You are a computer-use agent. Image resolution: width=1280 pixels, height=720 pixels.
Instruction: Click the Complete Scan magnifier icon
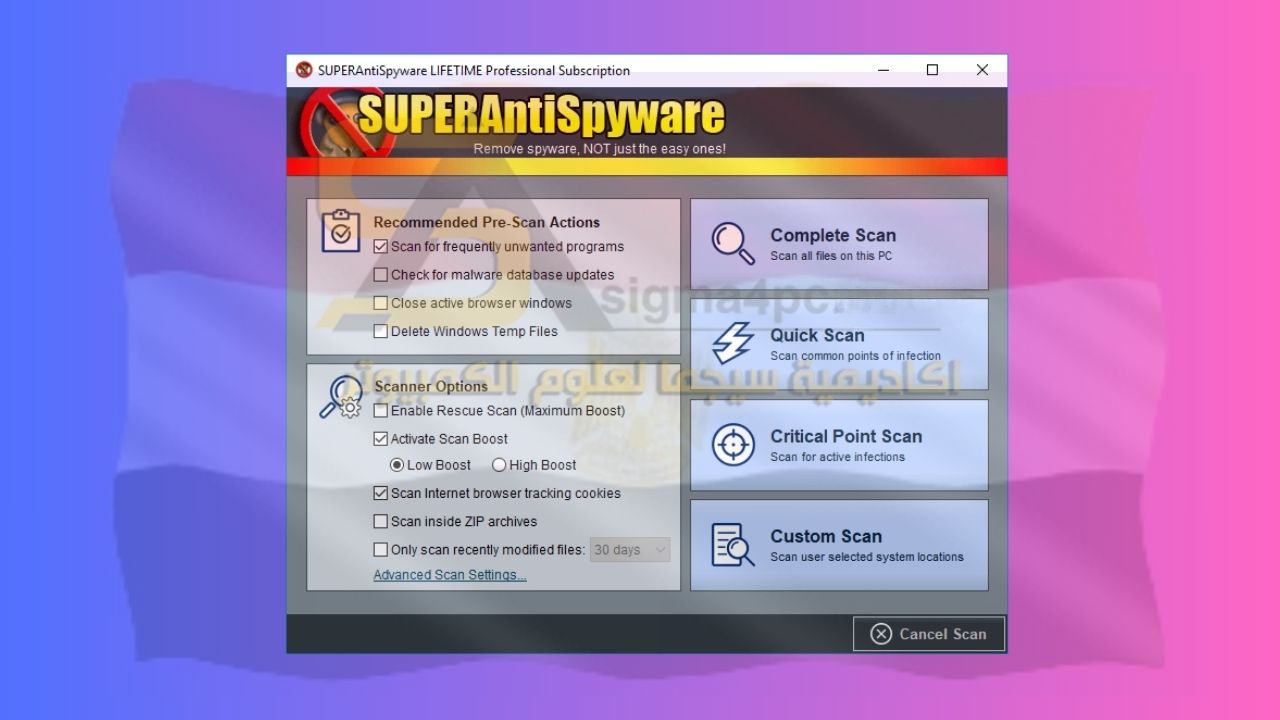pos(732,243)
